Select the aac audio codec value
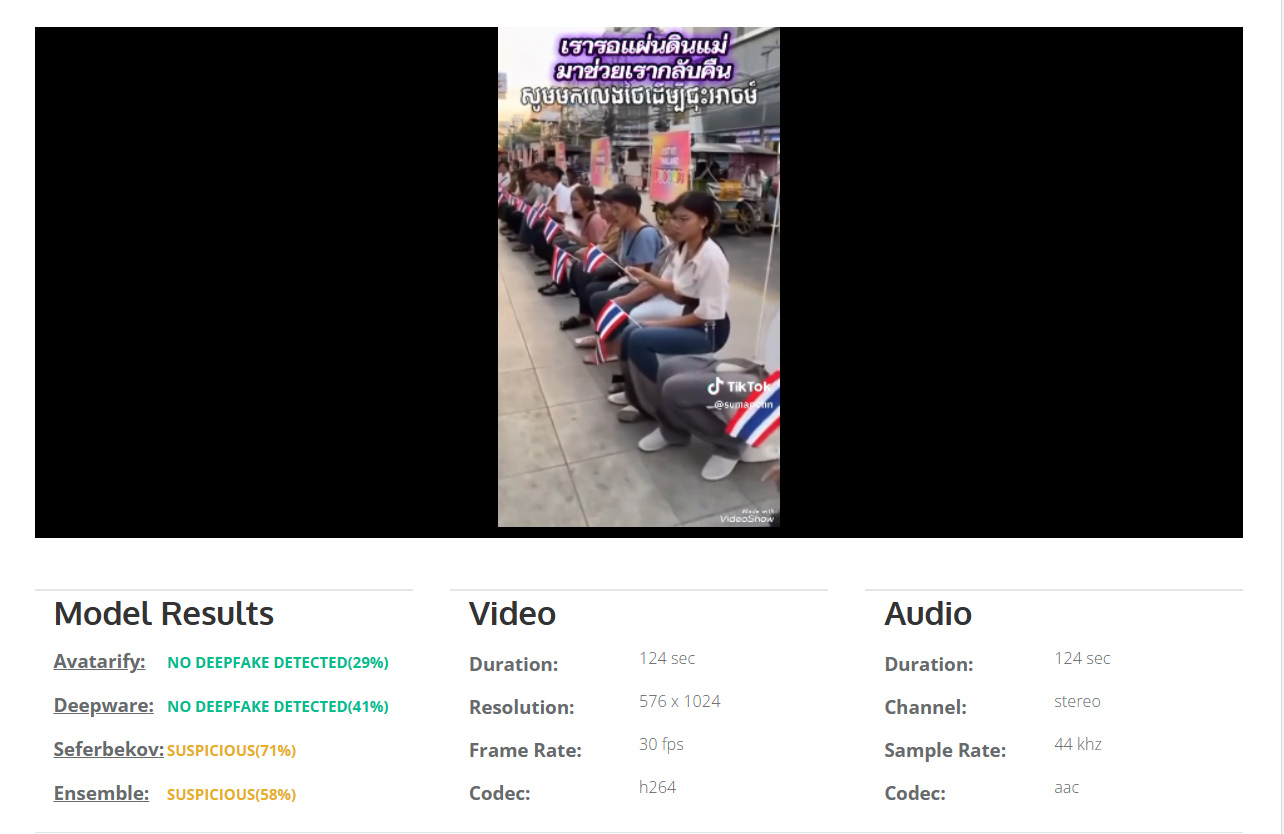The width and height of the screenshot is (1284, 834). click(x=1067, y=787)
